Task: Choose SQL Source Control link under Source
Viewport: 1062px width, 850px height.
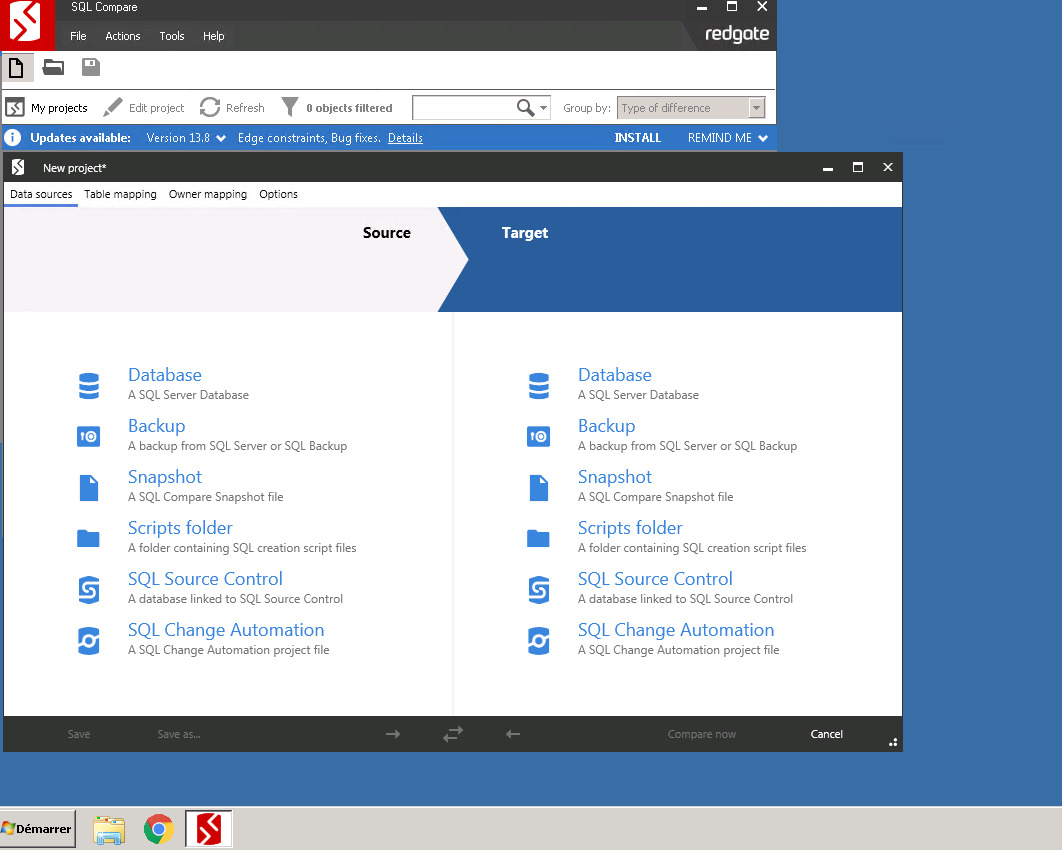Action: click(x=205, y=579)
